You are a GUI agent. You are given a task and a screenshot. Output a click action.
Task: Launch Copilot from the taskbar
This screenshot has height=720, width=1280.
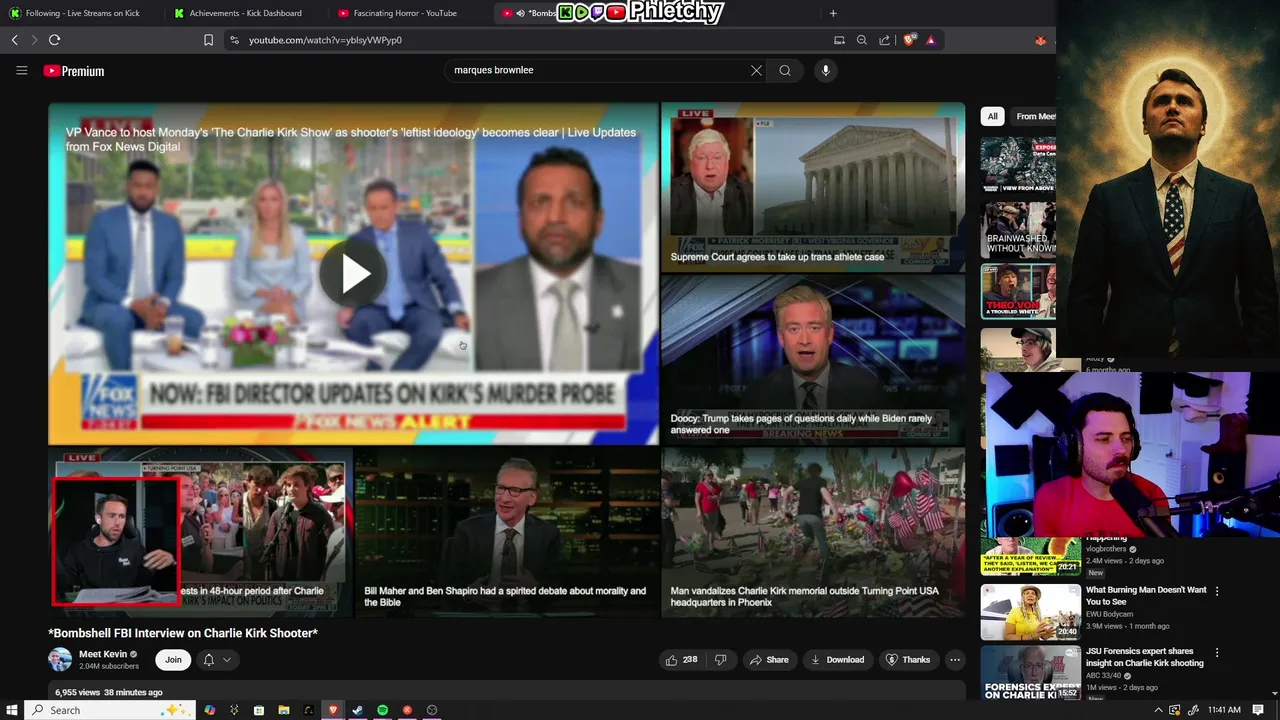209,710
